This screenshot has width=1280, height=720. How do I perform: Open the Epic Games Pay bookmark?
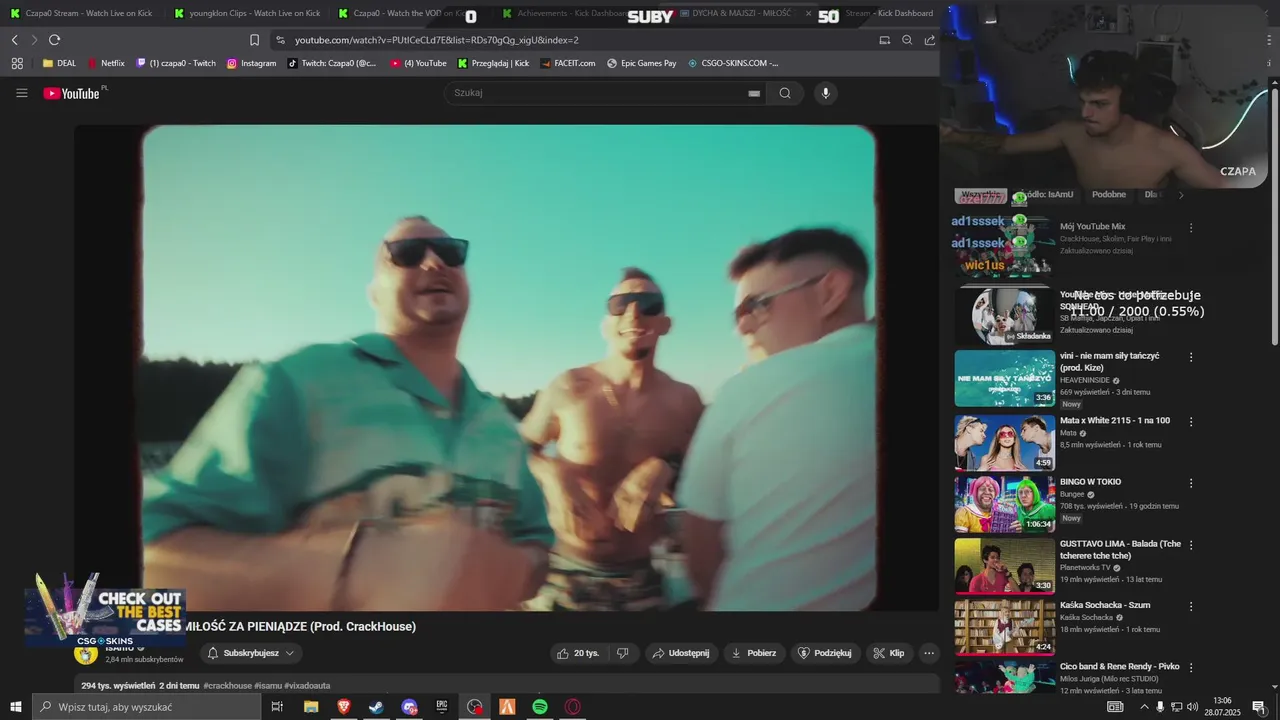click(x=642, y=63)
